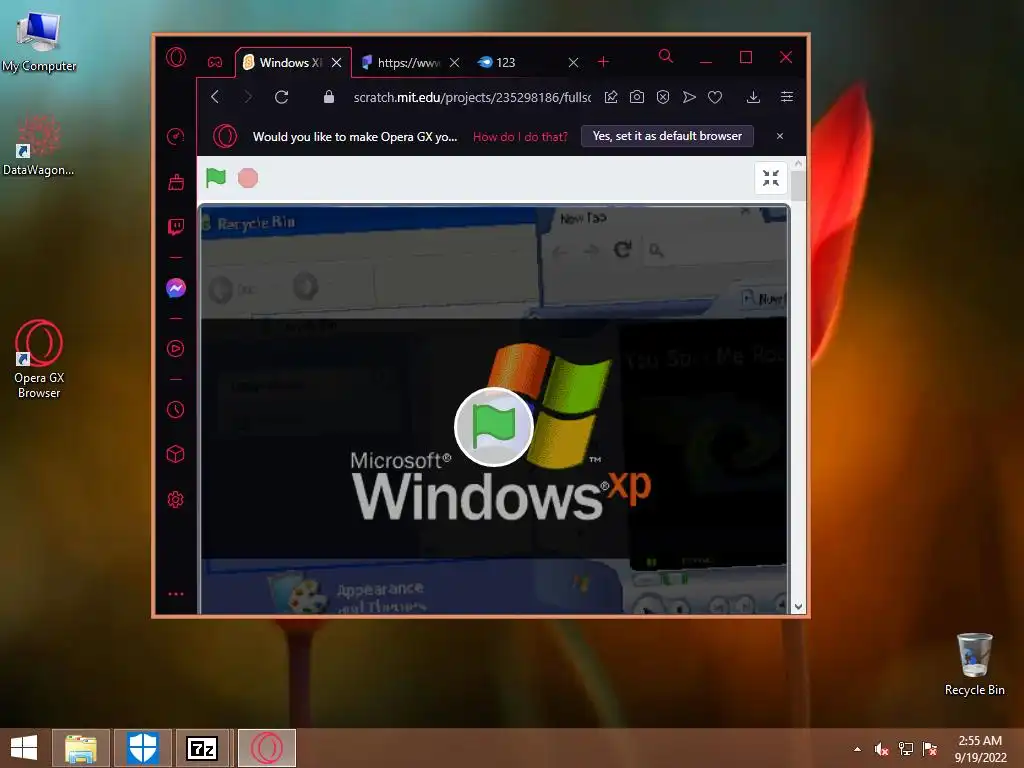Start project with small green flag
Screen dimensions: 1024x768
coord(216,178)
